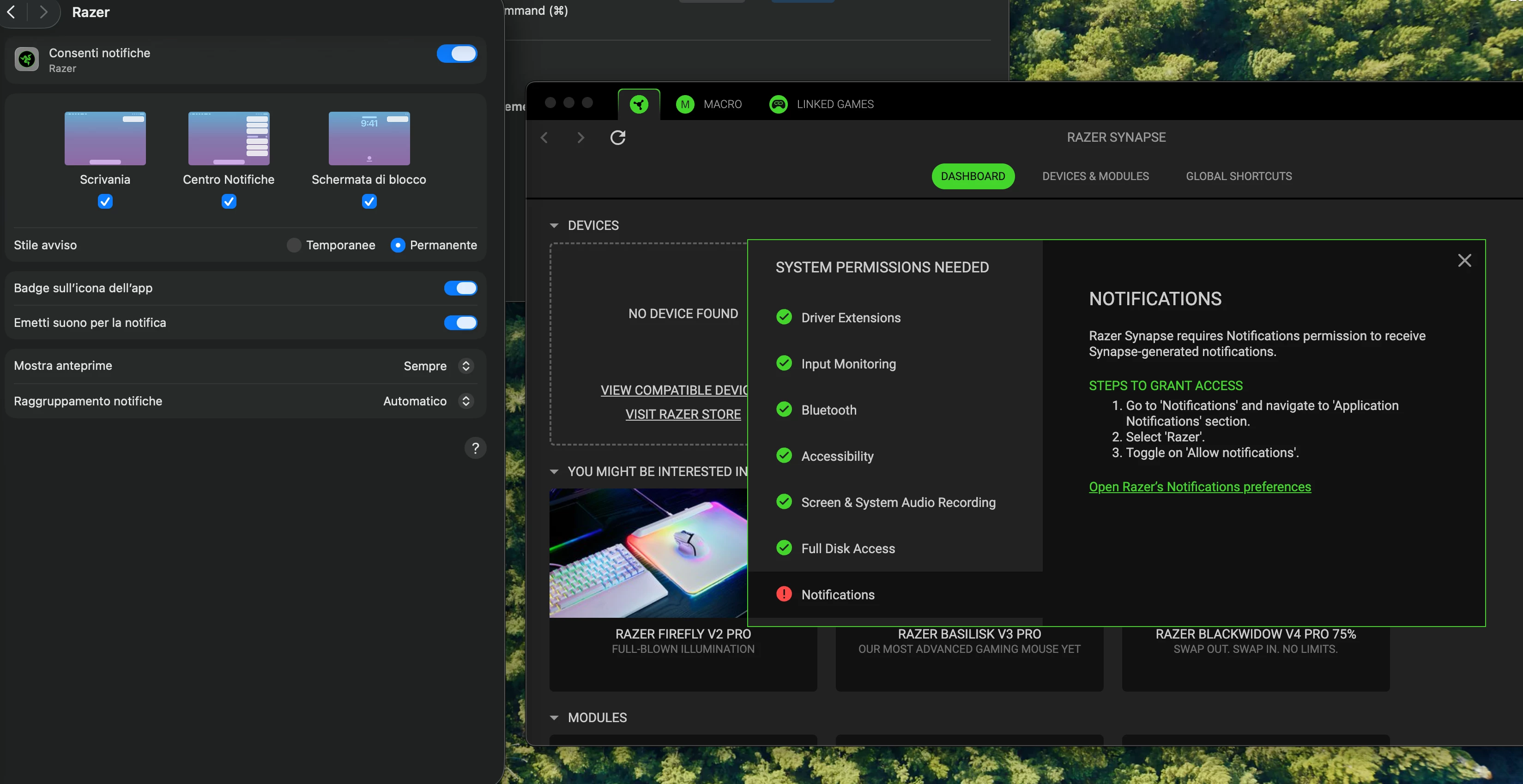
Task: Disable Emetti suono per la notifica
Action: (x=460, y=323)
